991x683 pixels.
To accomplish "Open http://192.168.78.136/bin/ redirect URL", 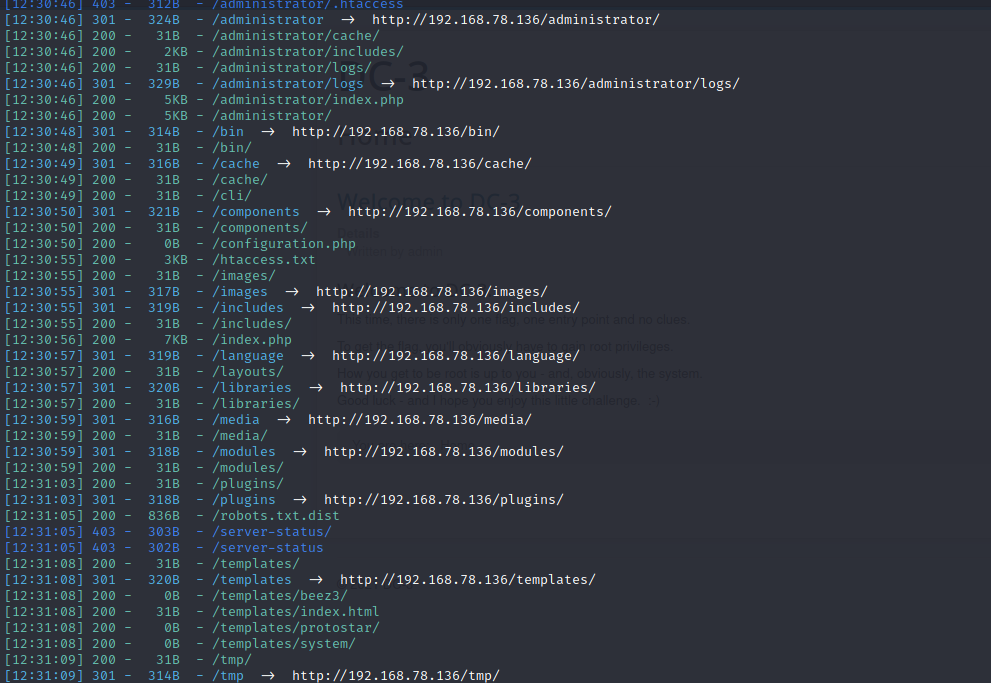I will [x=396, y=132].
